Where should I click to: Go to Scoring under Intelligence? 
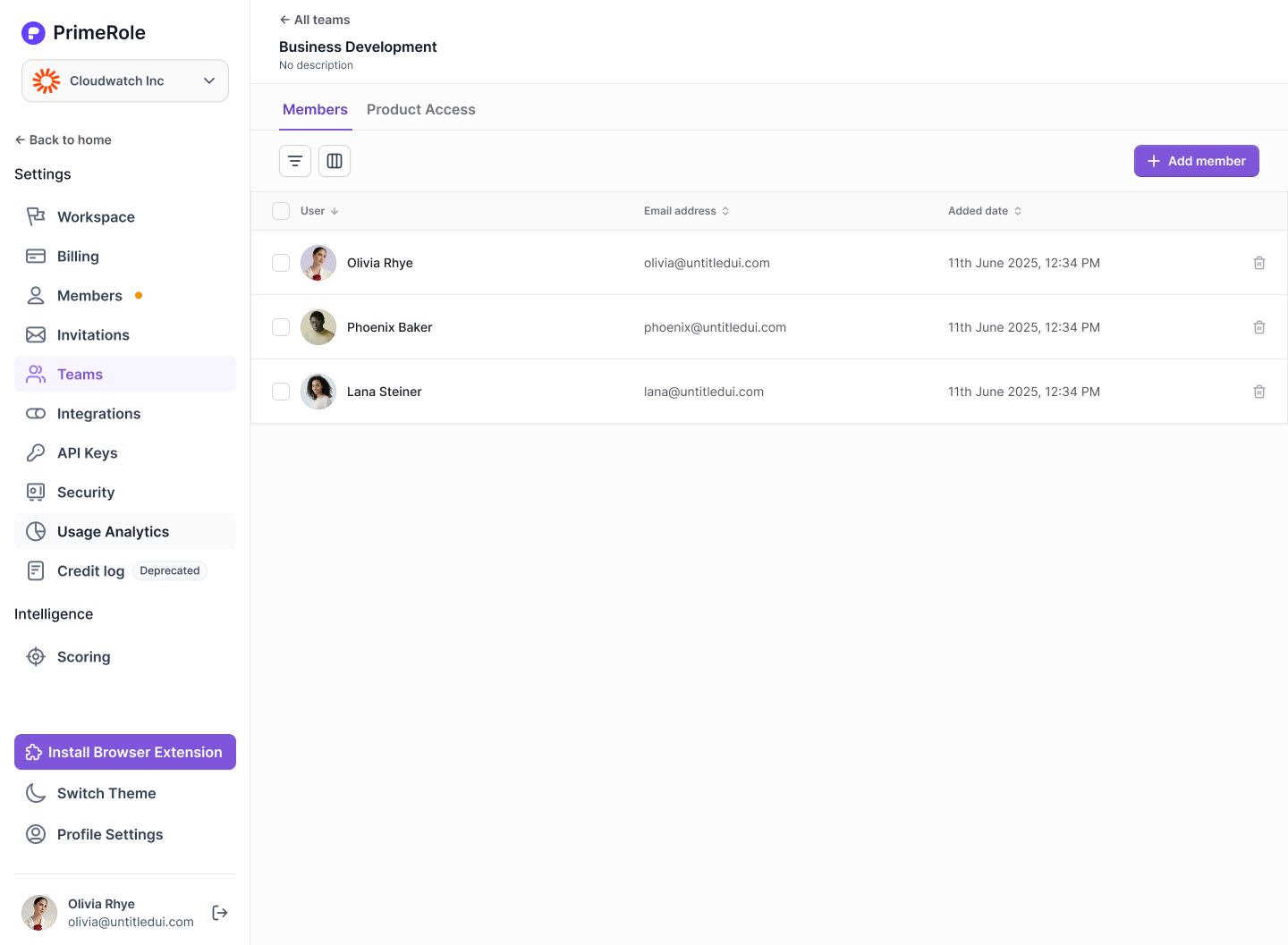(84, 657)
